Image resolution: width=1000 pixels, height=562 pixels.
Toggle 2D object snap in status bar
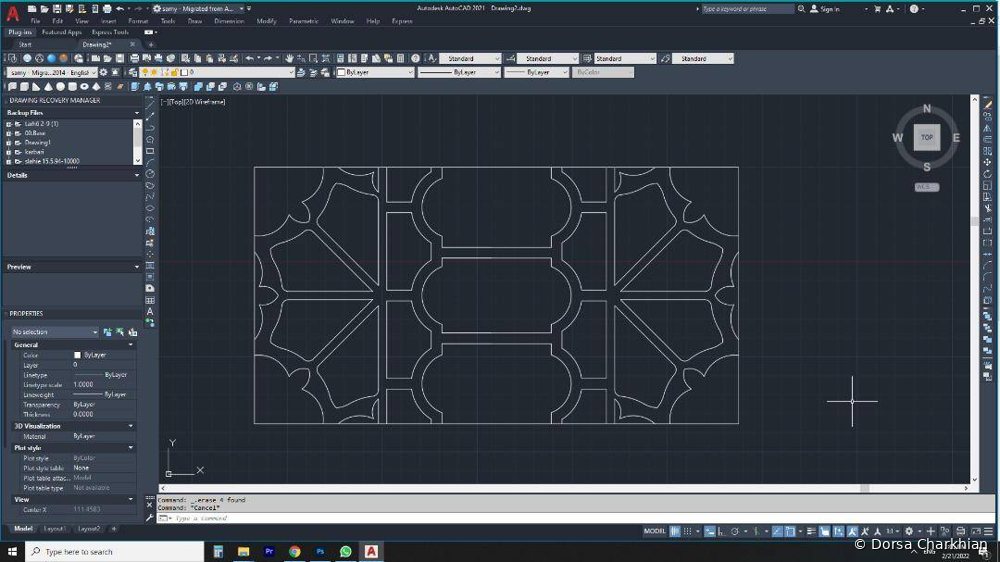click(x=790, y=531)
